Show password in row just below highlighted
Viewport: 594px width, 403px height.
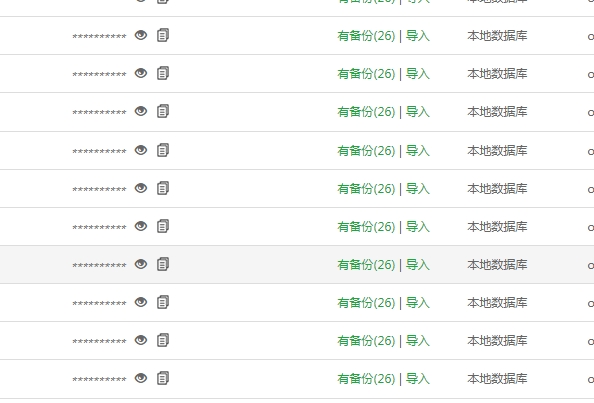141,302
